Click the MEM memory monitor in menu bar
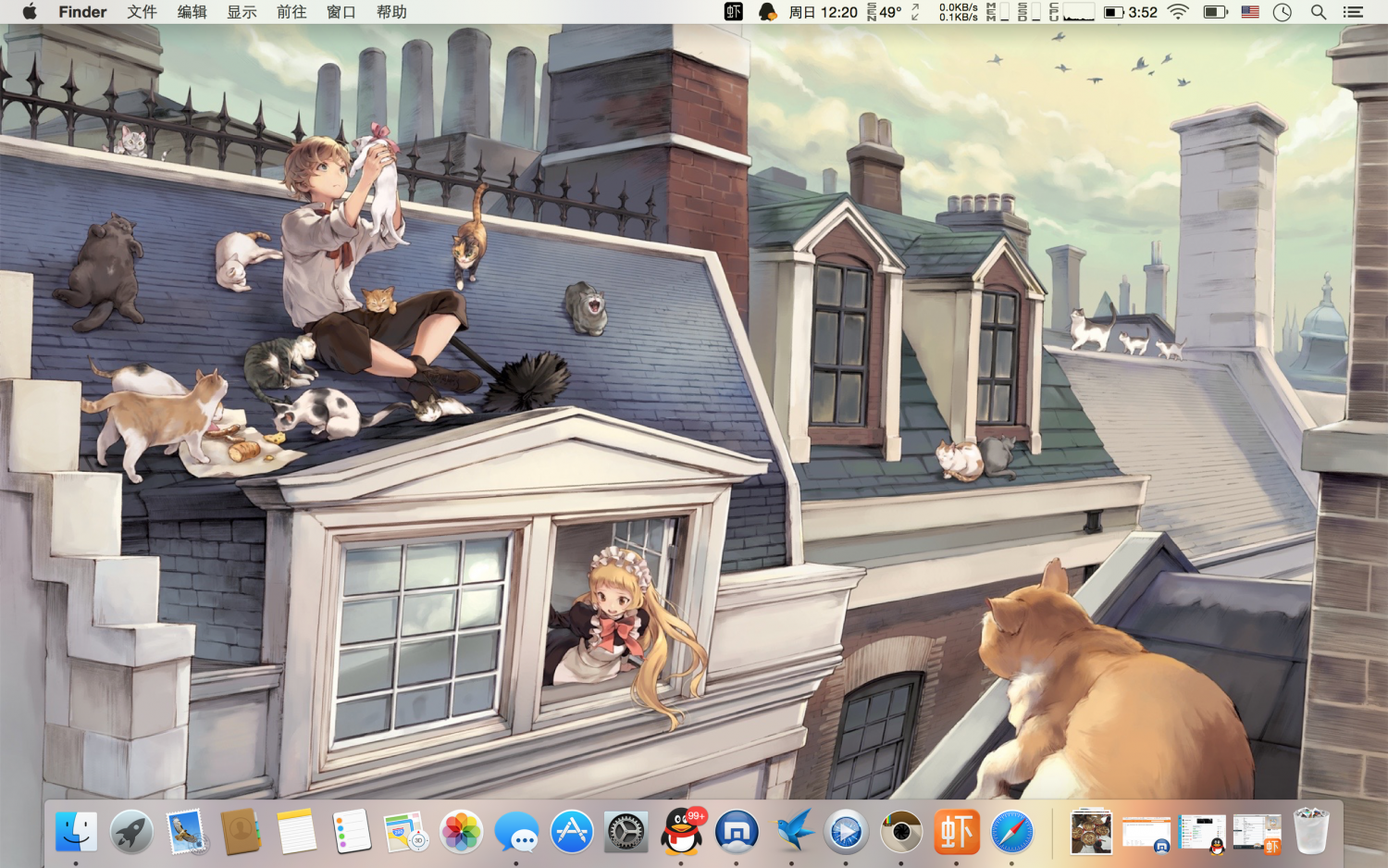The height and width of the screenshot is (868, 1388). click(998, 12)
